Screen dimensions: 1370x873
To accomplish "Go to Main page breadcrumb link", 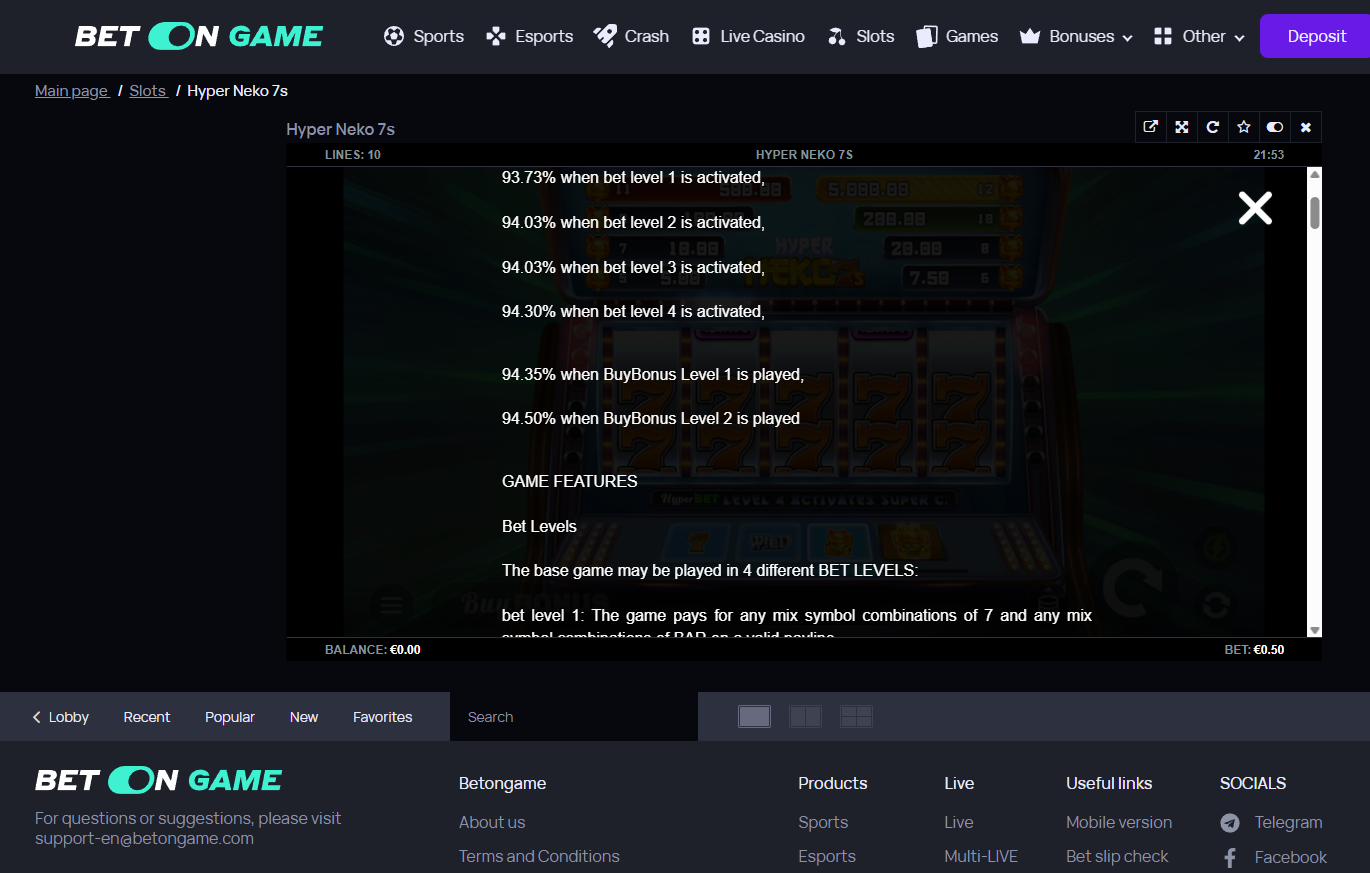I will 72,91.
